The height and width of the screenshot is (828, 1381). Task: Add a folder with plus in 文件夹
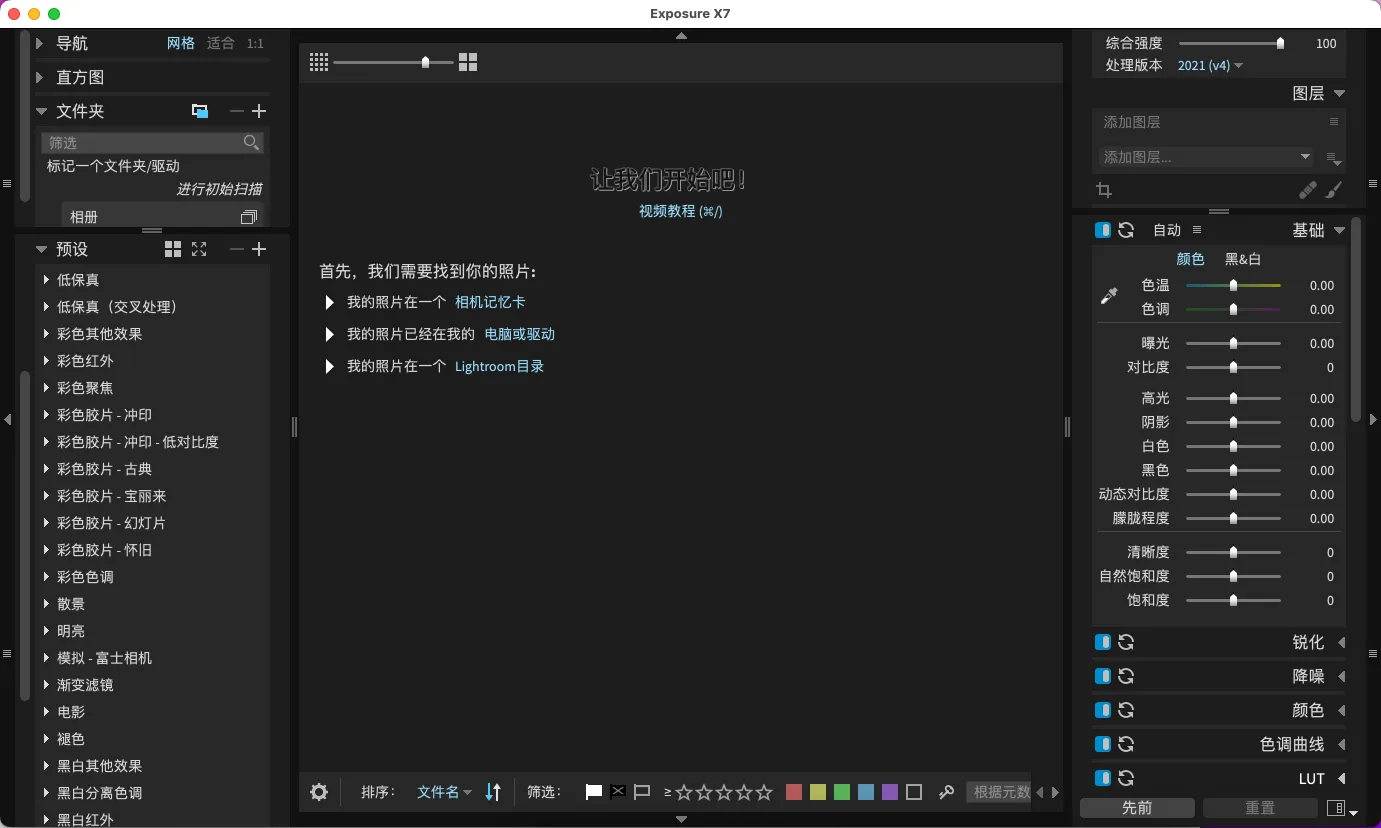[259, 111]
